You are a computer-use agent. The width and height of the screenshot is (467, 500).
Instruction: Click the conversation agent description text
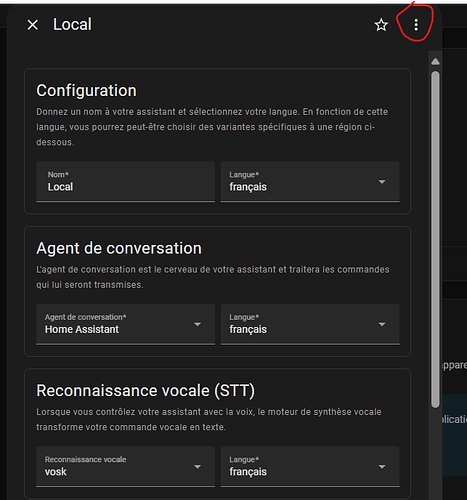213,277
